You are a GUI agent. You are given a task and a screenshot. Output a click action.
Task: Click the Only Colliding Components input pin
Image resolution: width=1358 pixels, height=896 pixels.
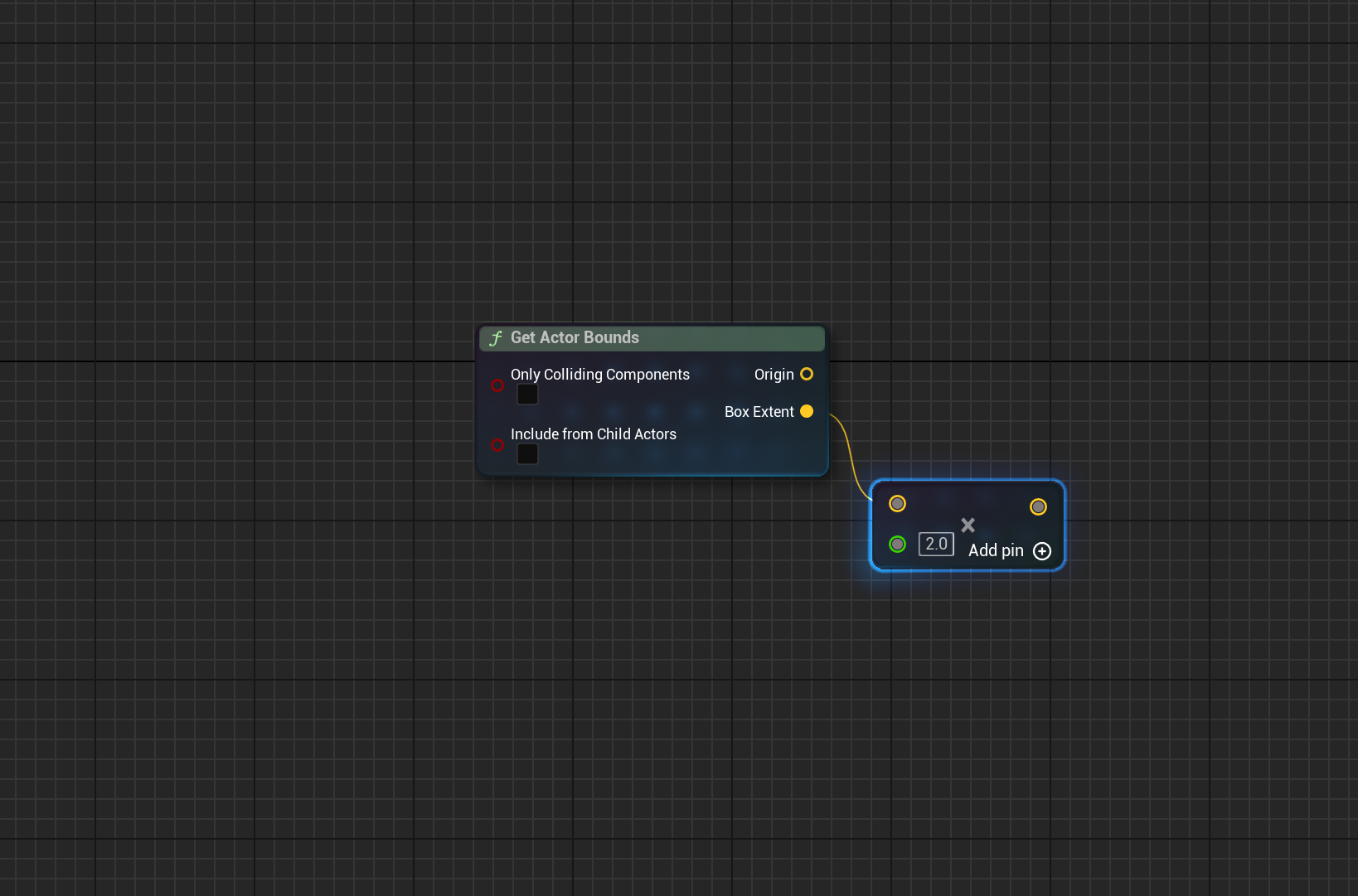(497, 385)
